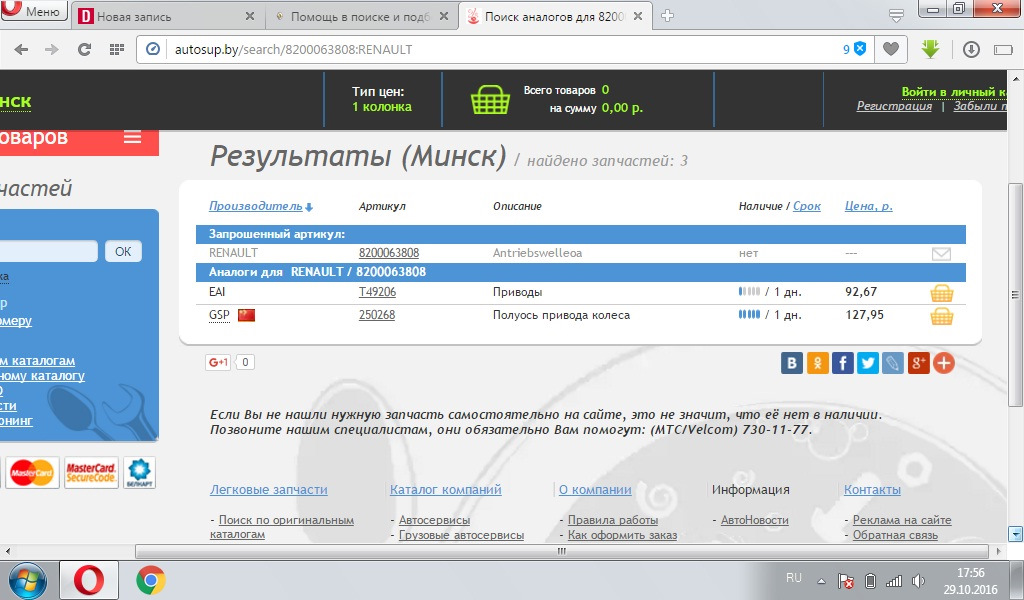Reload the current page
The image size is (1024, 600).
pos(84,50)
